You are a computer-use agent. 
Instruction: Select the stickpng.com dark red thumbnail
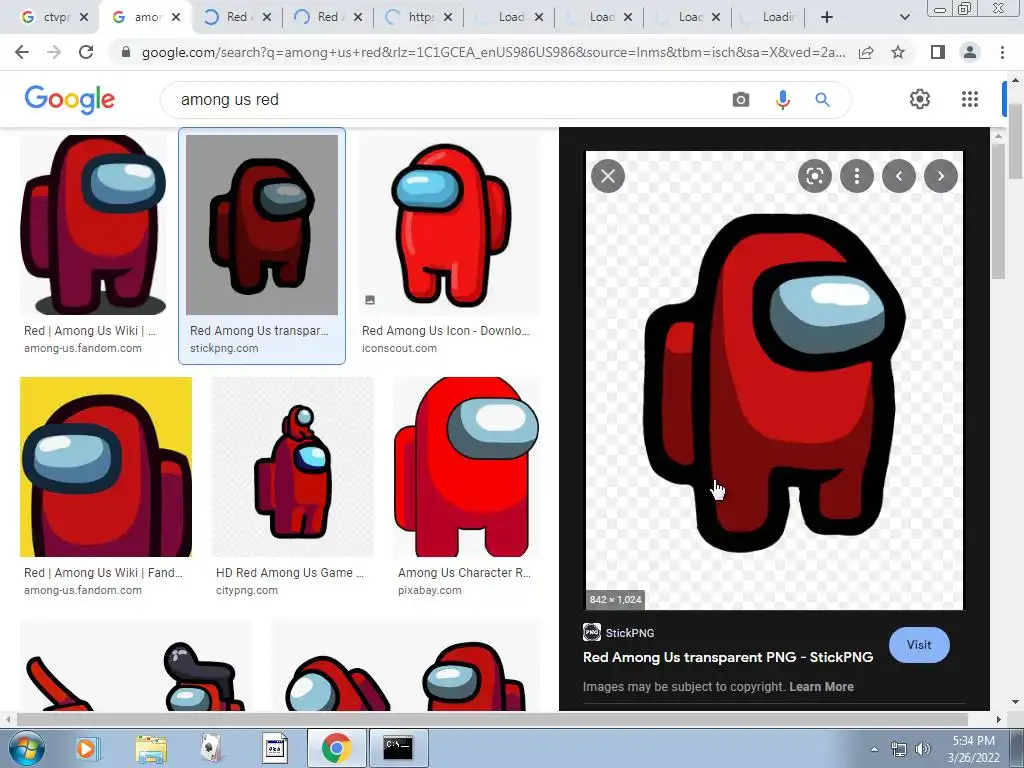pyautogui.click(x=262, y=225)
